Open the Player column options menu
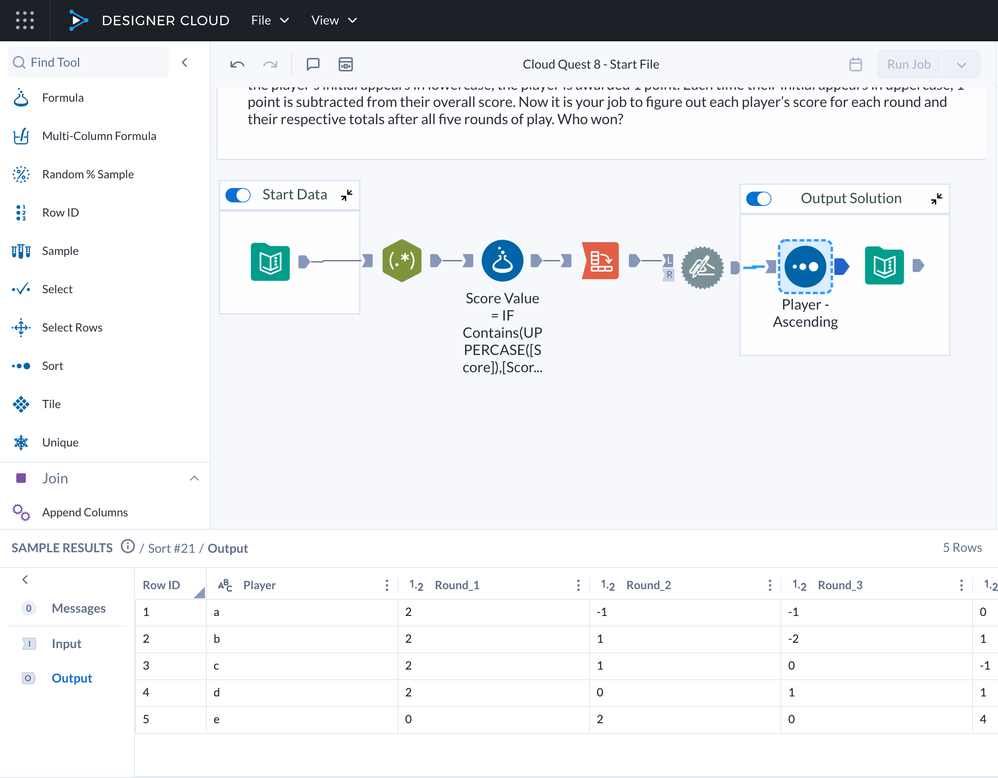 tap(387, 585)
